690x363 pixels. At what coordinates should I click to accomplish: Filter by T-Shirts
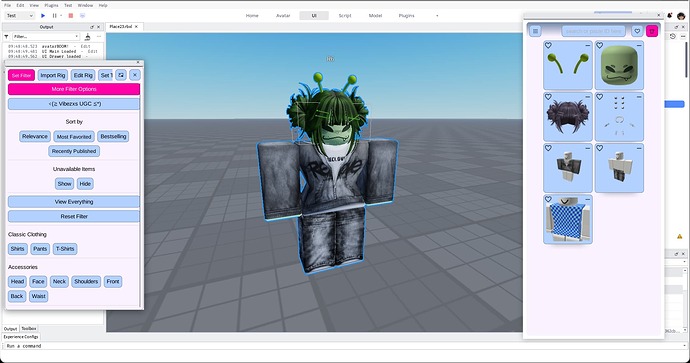[x=65, y=249]
